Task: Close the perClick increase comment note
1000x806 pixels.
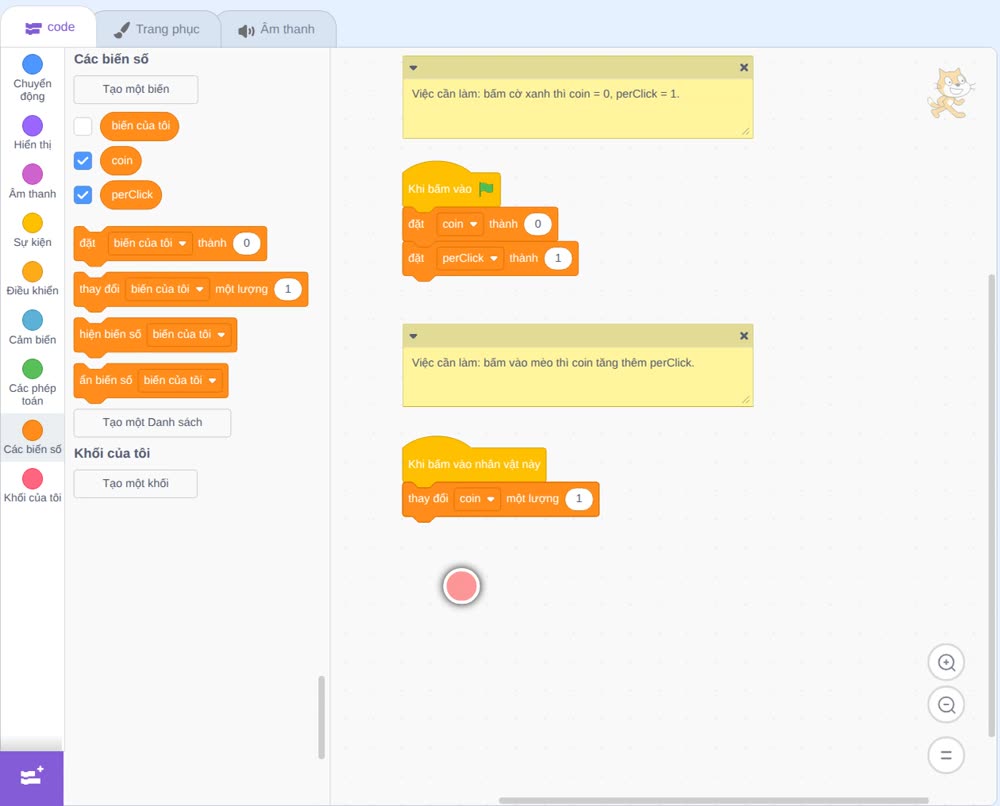Action: pyautogui.click(x=744, y=335)
